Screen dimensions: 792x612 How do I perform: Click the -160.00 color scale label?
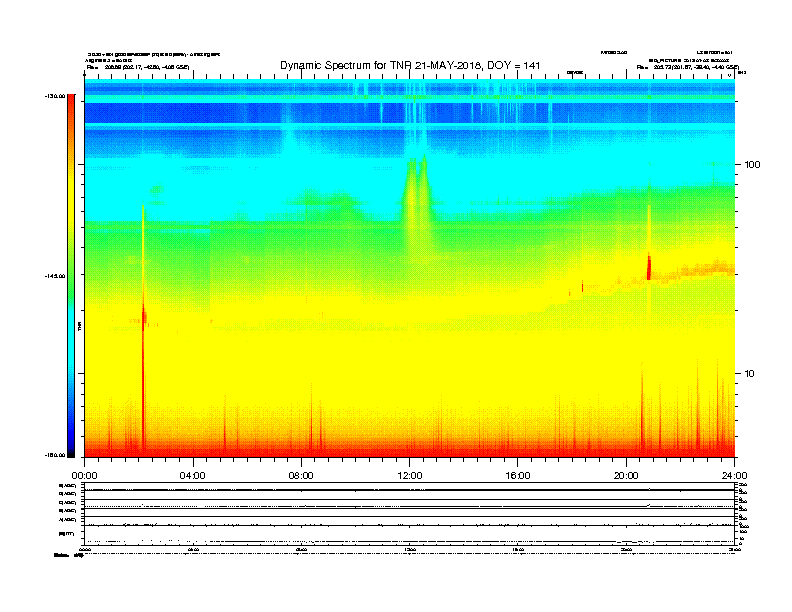click(x=55, y=455)
